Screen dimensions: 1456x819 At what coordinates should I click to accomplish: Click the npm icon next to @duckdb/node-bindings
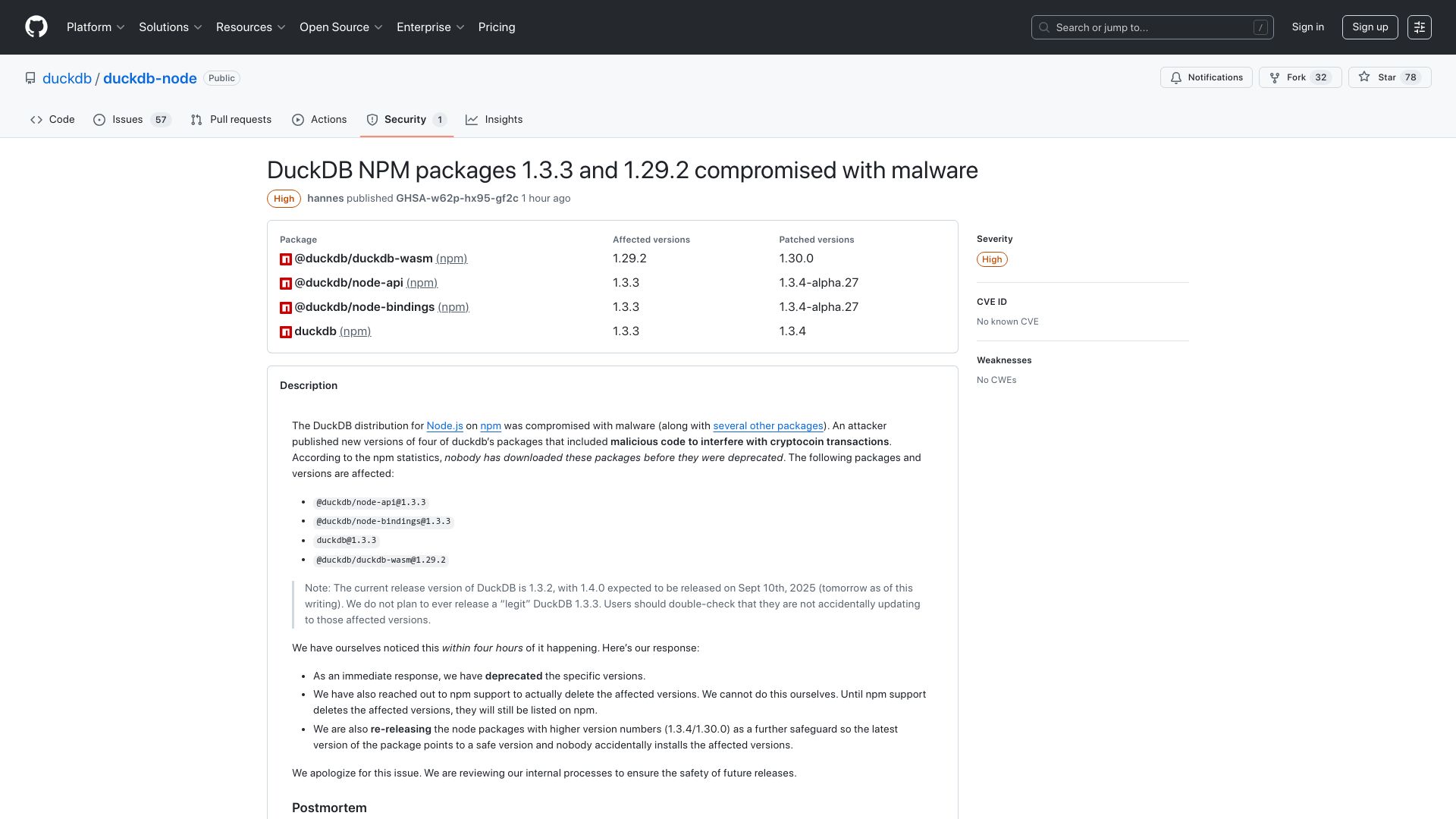tap(286, 308)
